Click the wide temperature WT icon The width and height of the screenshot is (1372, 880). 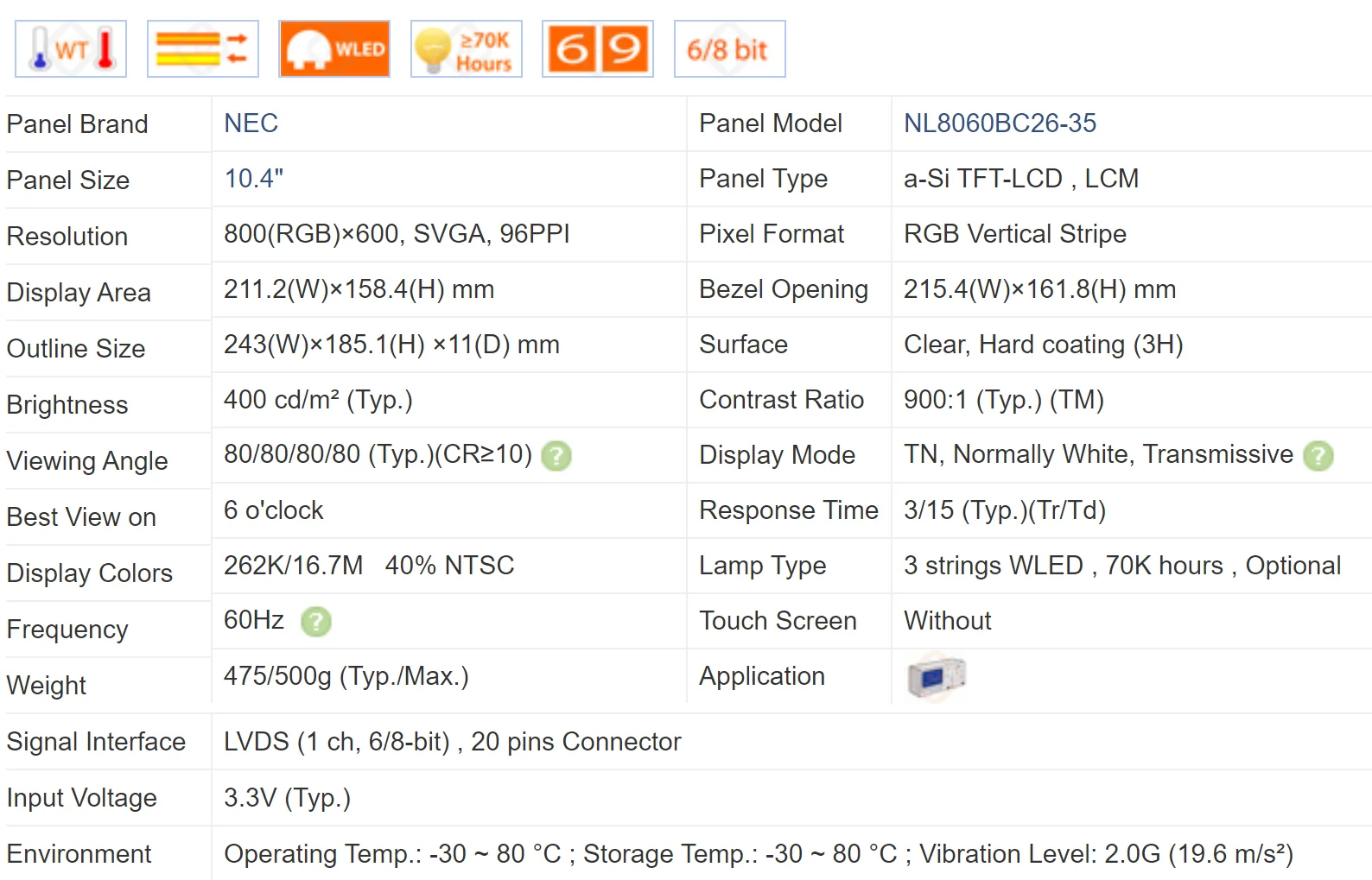71,49
